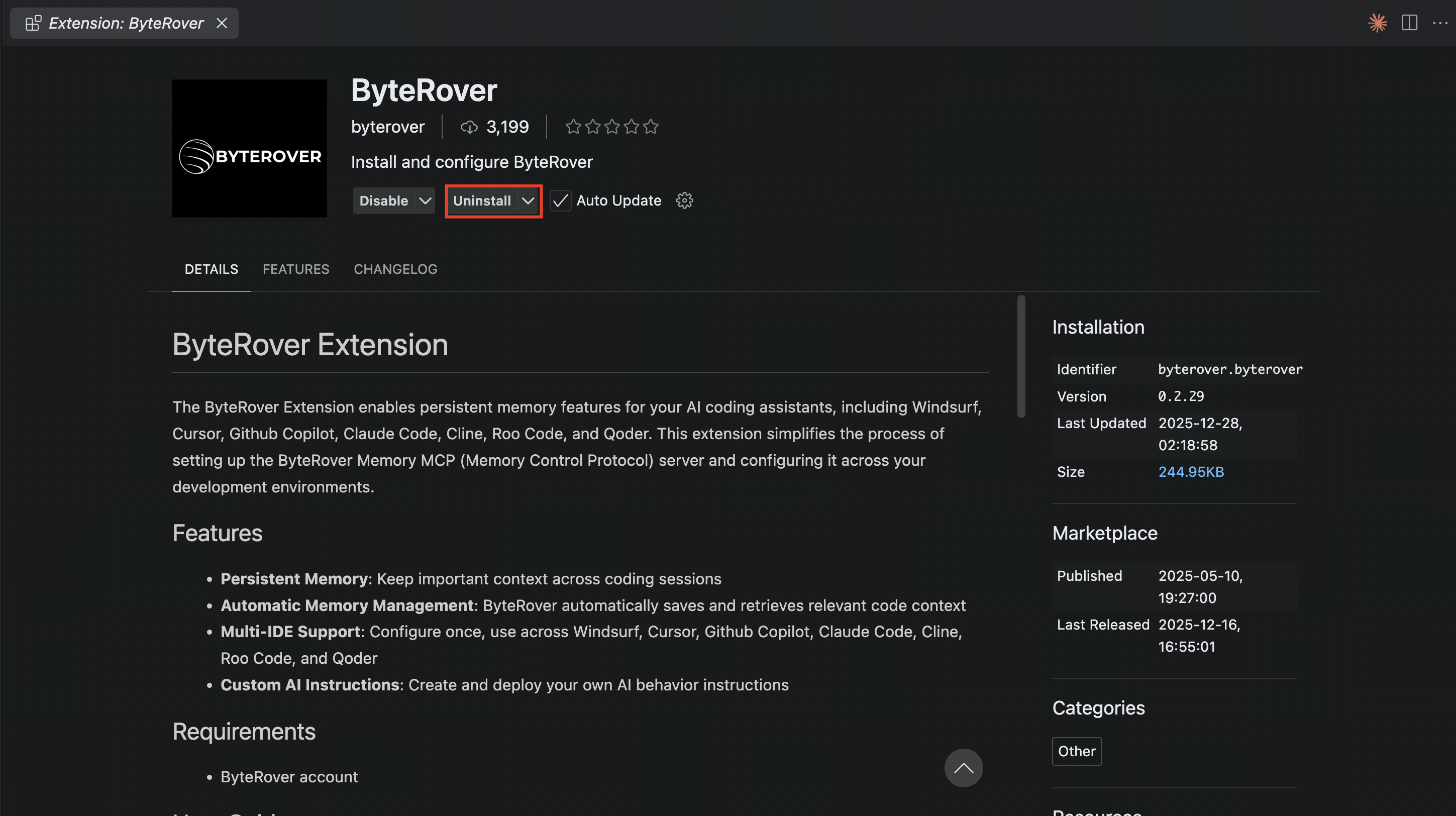Expand the Uninstall dropdown arrow
This screenshot has width=1456, height=816.
(529, 200)
